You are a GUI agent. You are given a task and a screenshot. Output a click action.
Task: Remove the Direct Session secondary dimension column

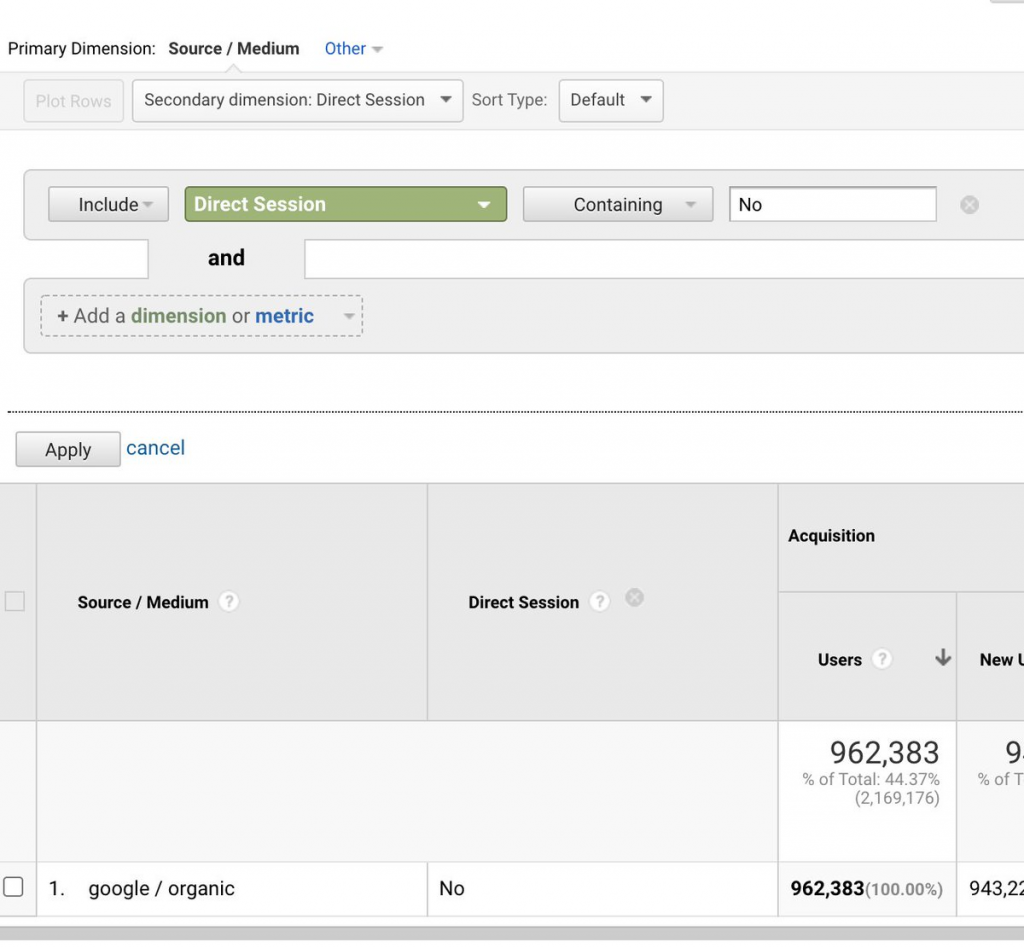(634, 598)
